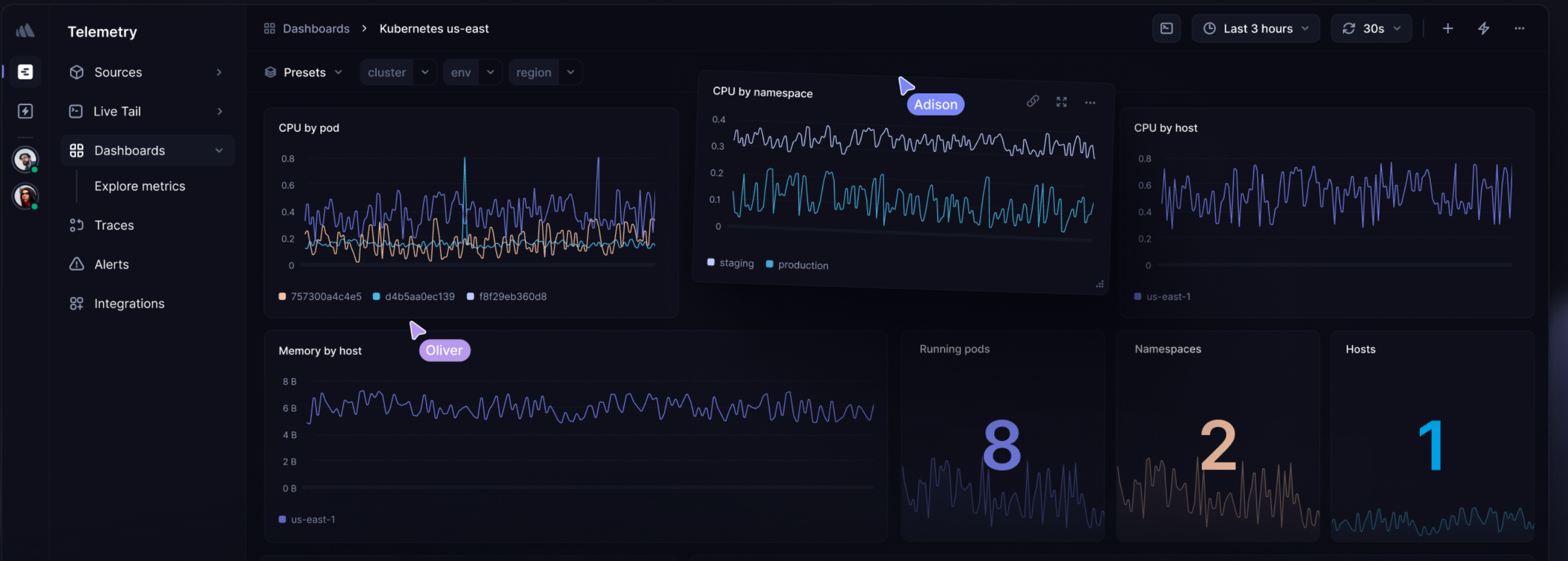This screenshot has height=561, width=1568.
Task: Click the region filter field
Action: 534,73
